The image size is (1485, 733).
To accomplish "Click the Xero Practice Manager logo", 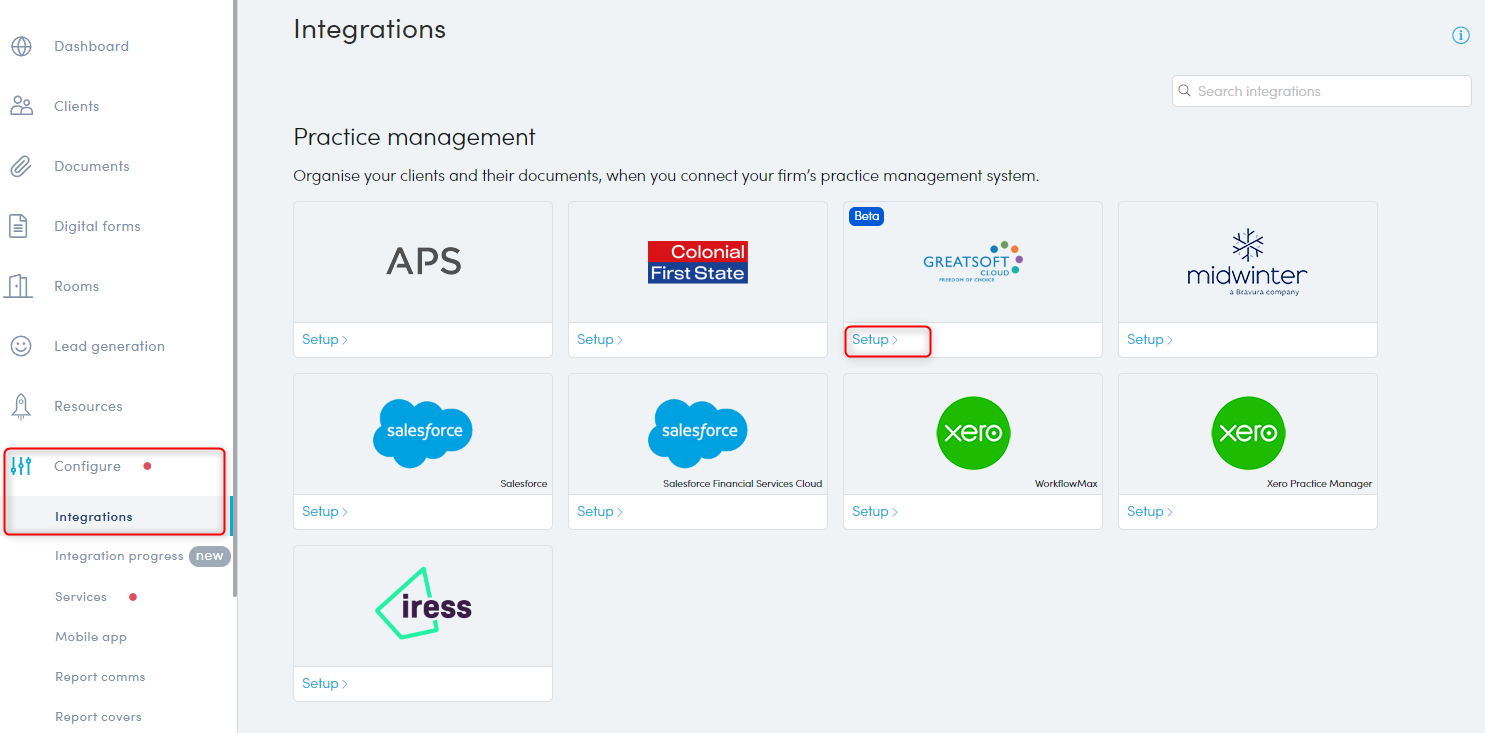I will click(x=1248, y=433).
